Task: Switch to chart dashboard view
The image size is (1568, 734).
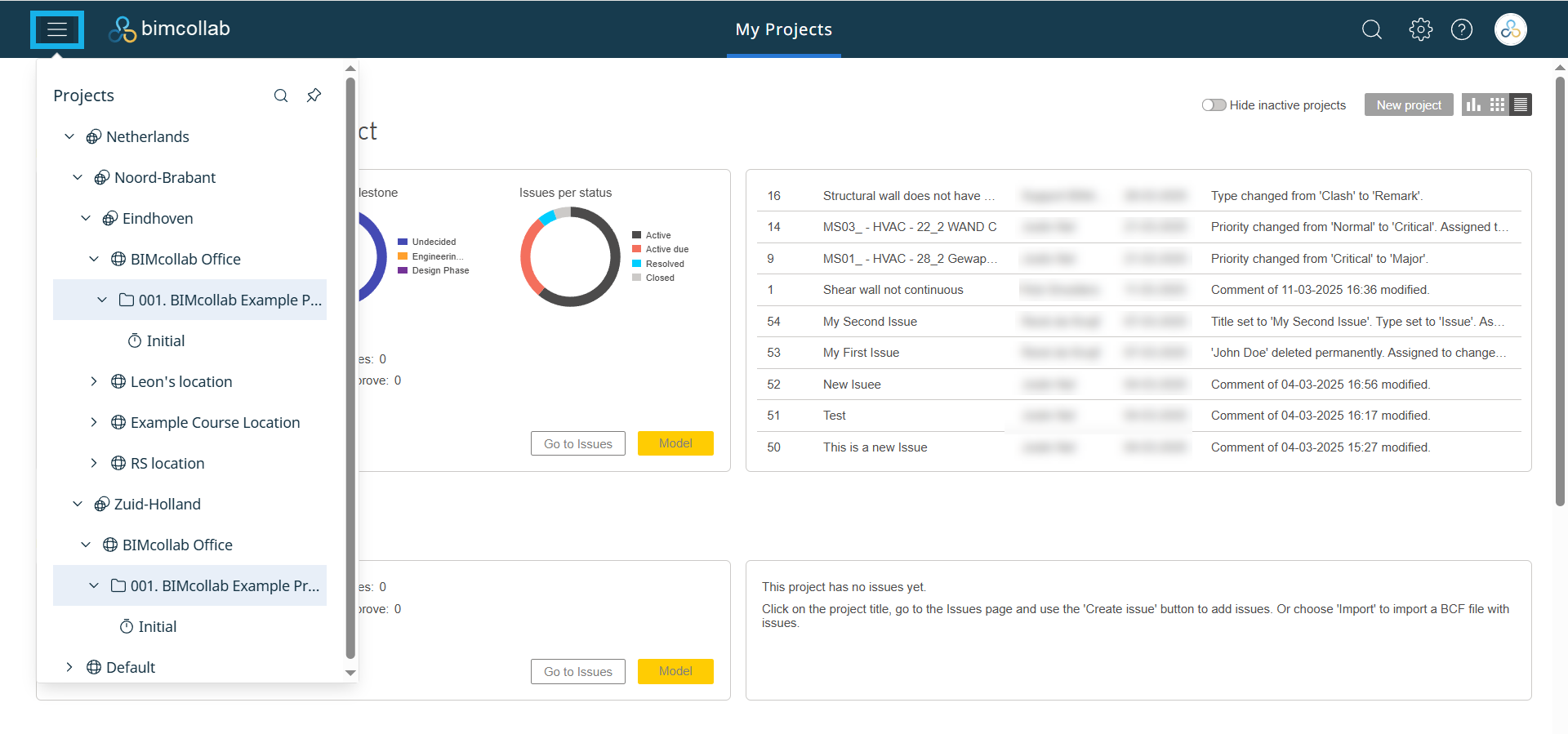Action: (x=1473, y=105)
